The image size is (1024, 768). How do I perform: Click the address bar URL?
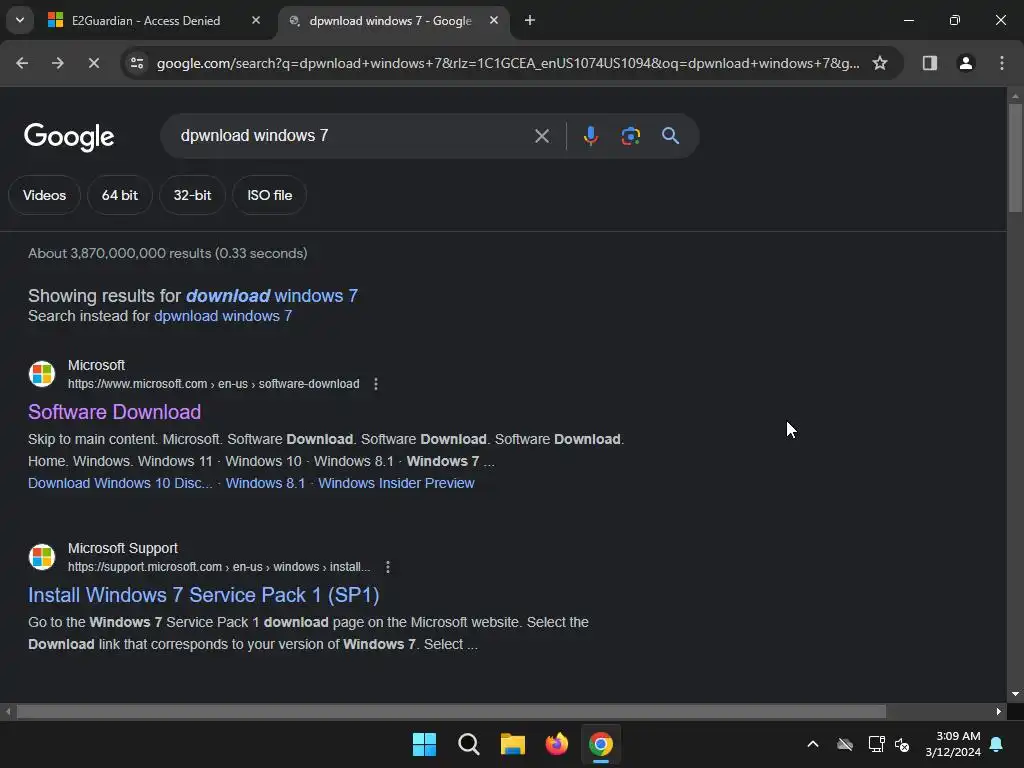[x=508, y=63]
